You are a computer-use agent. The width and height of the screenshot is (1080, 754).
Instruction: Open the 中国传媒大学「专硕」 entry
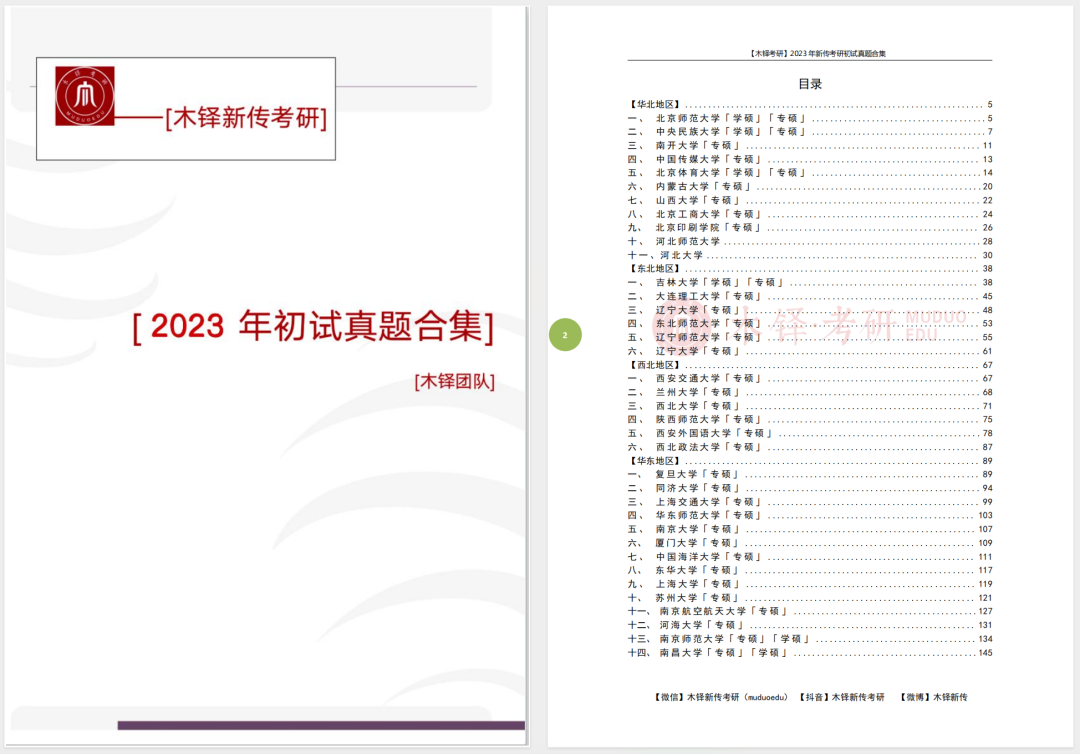[810, 159]
